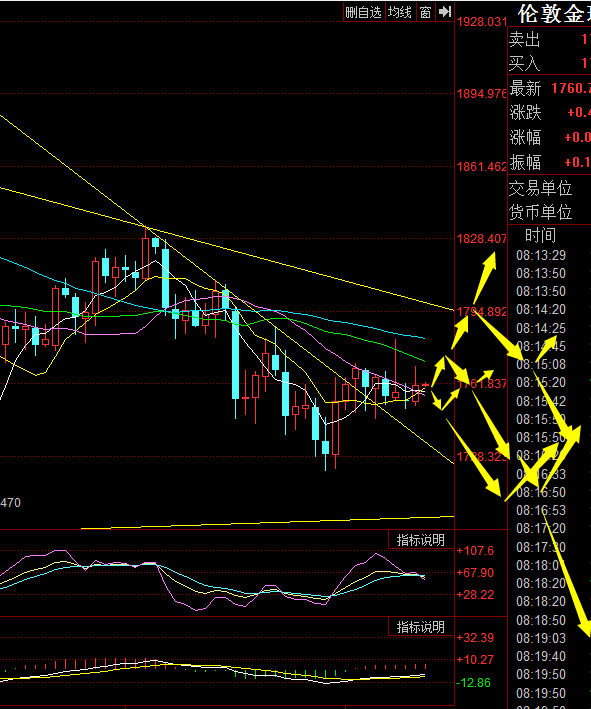Click the 买入 buy price row
This screenshot has width=591, height=709.
[549, 63]
